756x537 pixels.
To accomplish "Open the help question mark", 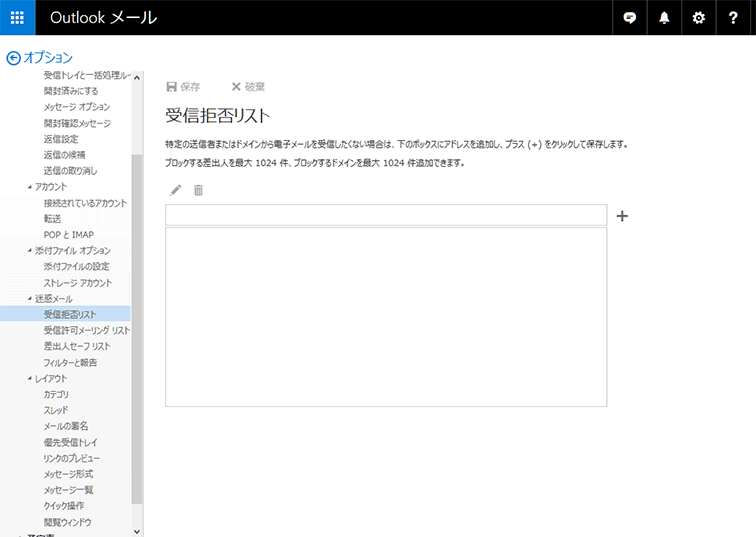I will (733, 18).
